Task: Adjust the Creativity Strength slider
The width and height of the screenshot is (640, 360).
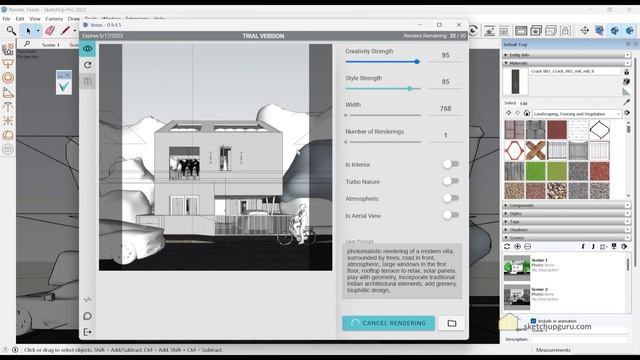Action: (x=383, y=62)
